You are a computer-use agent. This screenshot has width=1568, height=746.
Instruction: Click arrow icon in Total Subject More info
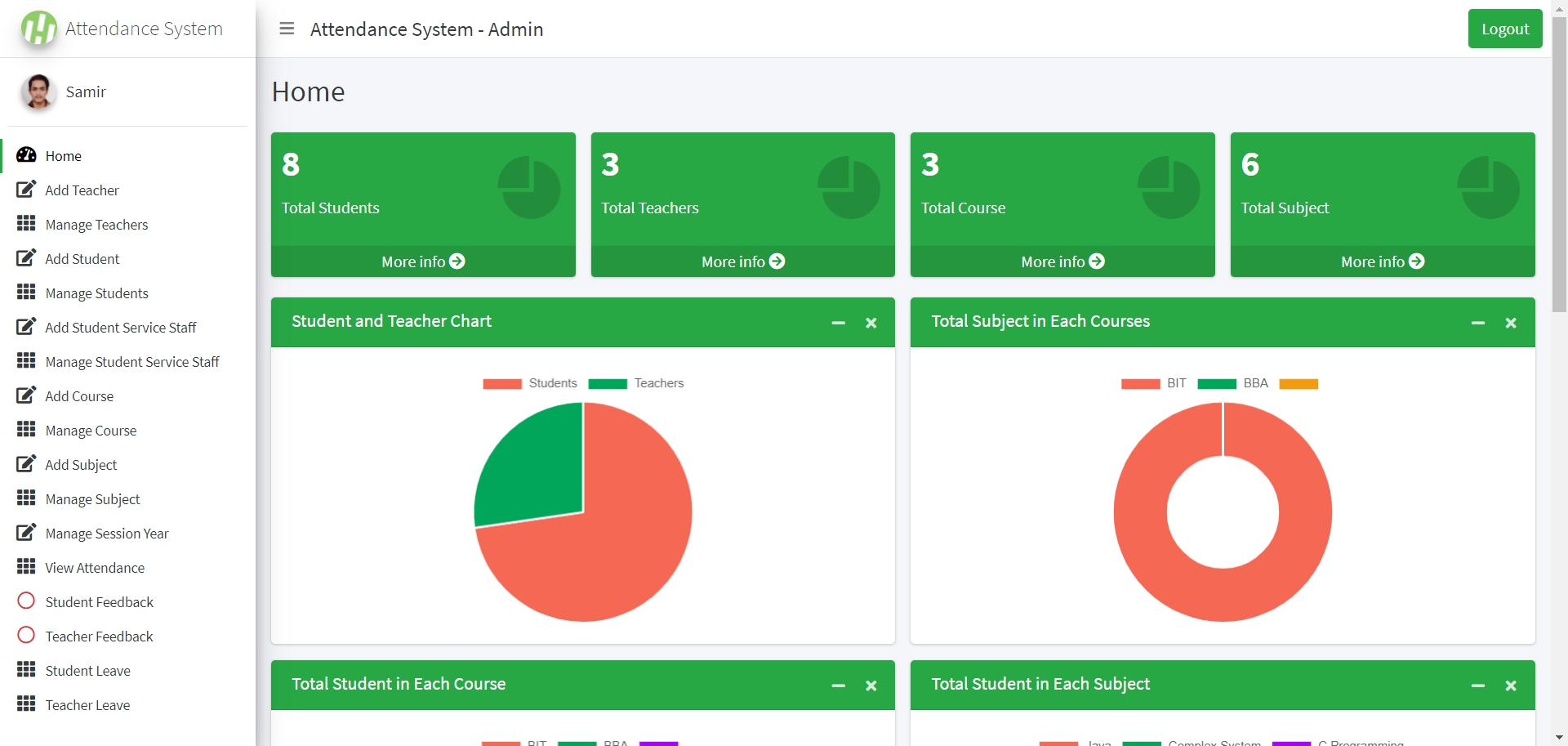pyautogui.click(x=1417, y=261)
